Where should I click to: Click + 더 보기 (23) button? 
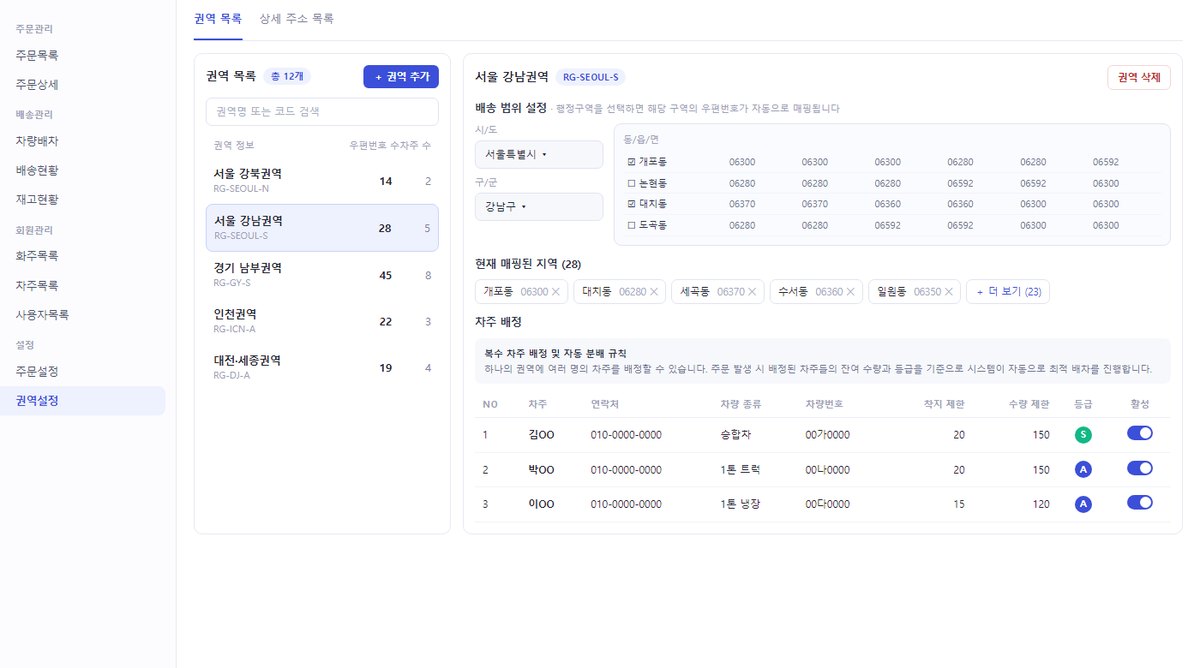(x=1007, y=292)
